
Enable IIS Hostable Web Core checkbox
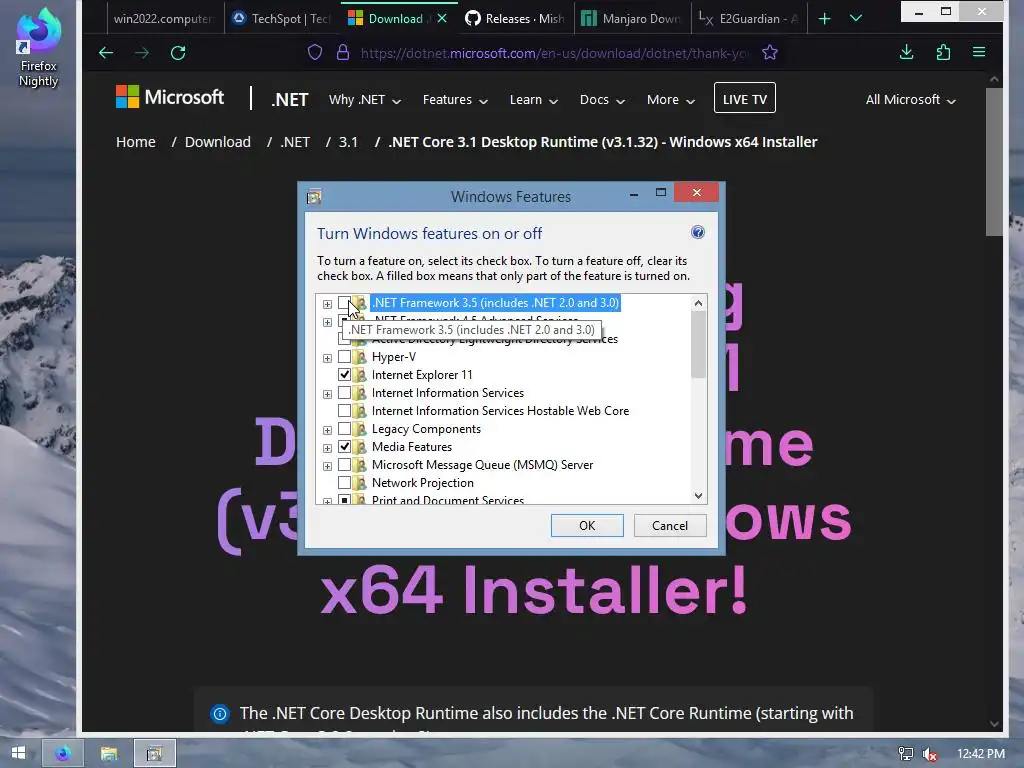[344, 411]
